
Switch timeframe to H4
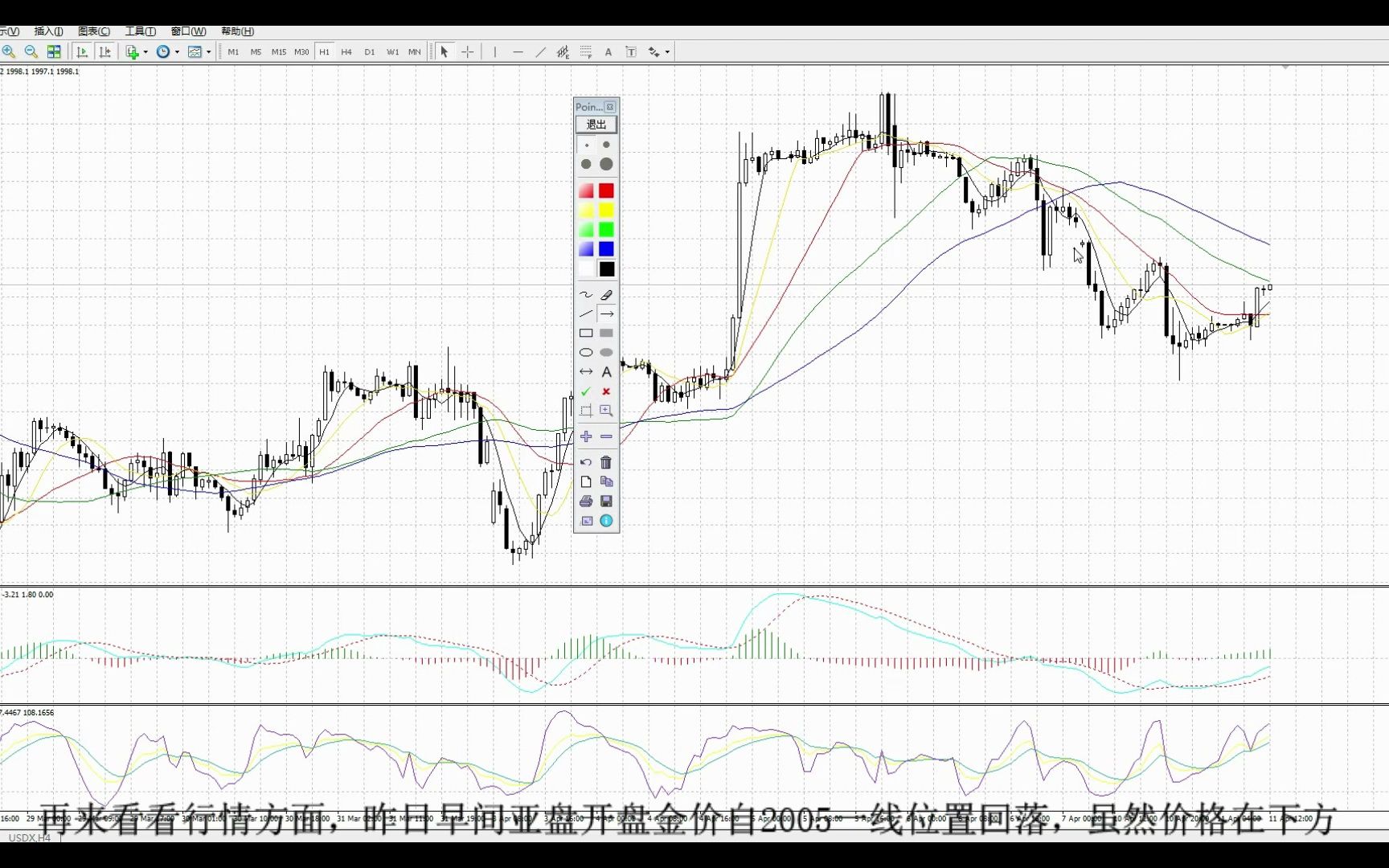pyautogui.click(x=346, y=51)
